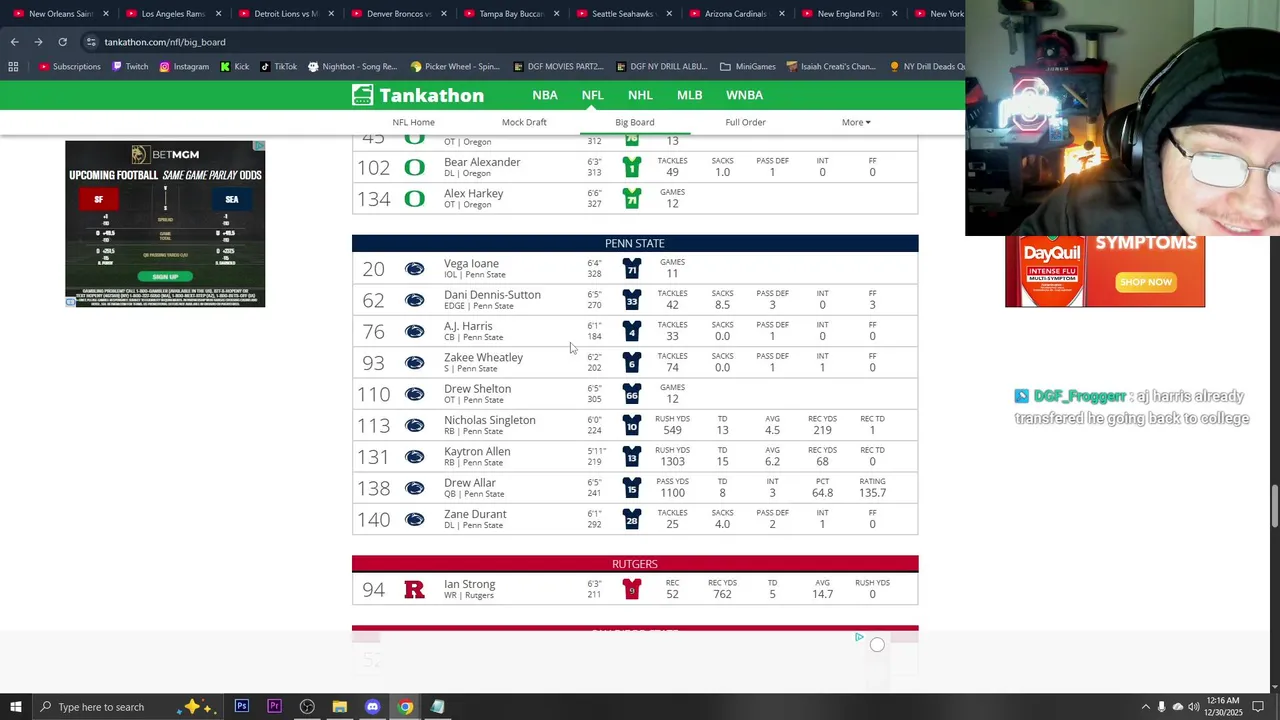Image resolution: width=1280 pixels, height=720 pixels.
Task: Open Premiere Pro from the taskbar
Action: (x=274, y=707)
